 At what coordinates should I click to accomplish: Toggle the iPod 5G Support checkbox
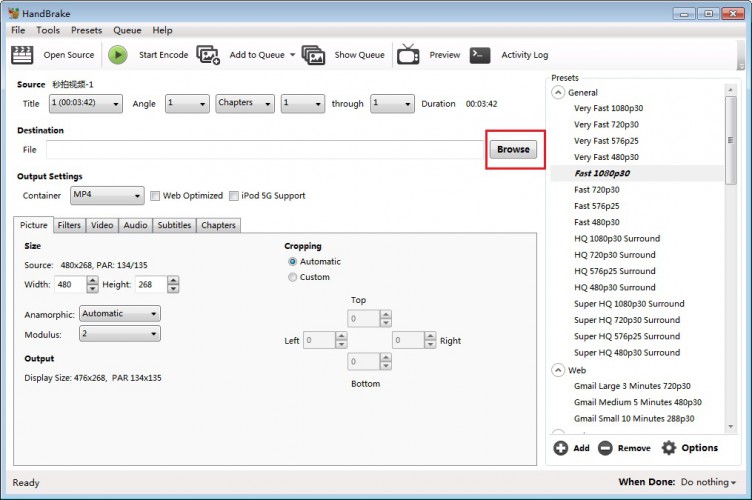(x=233, y=196)
